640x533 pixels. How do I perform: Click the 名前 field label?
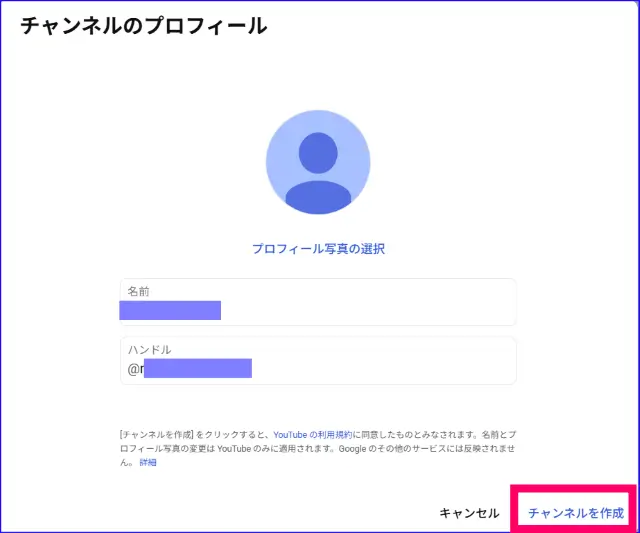coord(139,291)
